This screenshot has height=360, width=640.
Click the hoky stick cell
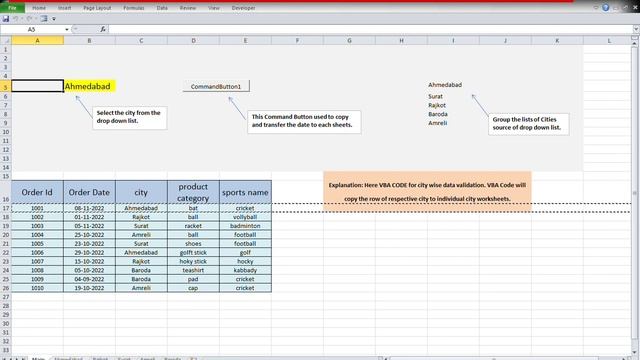click(193, 261)
